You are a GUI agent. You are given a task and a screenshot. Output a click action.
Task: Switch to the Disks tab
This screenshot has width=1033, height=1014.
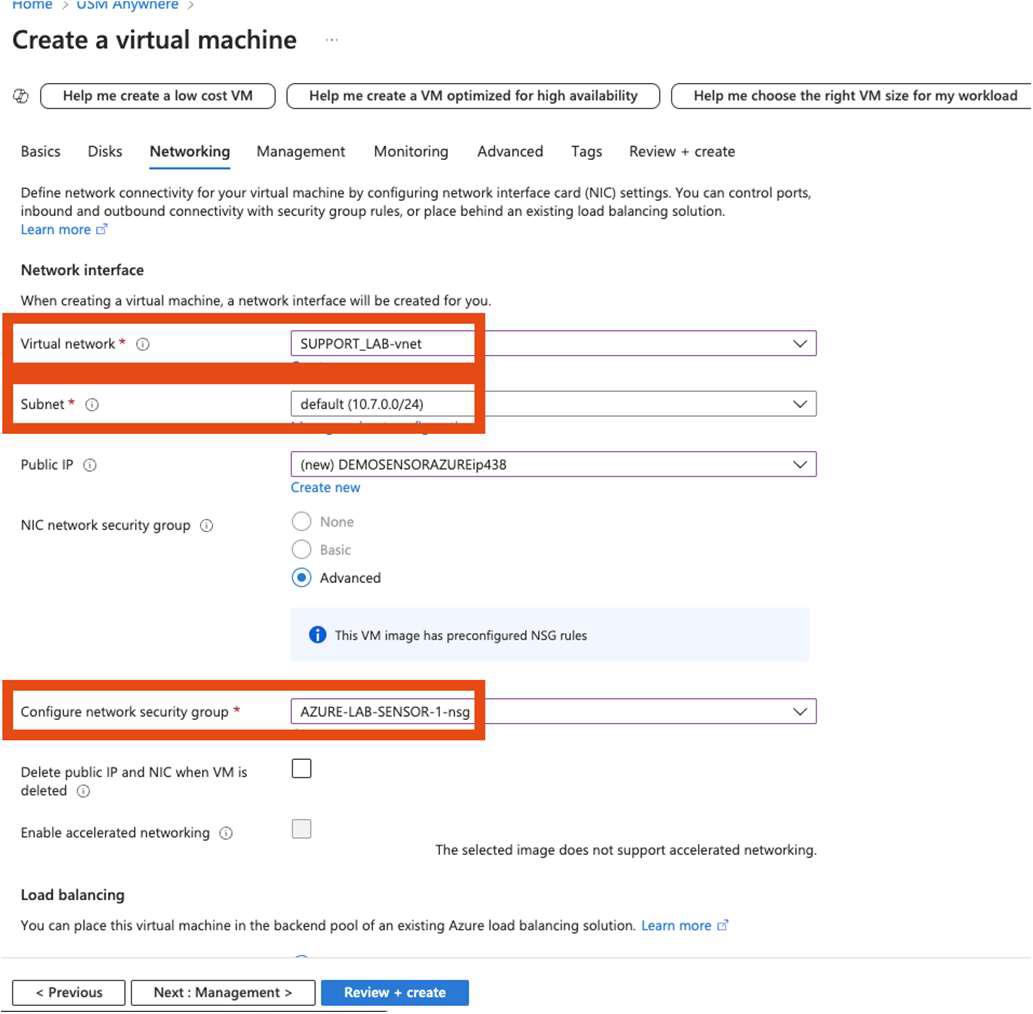click(x=104, y=151)
